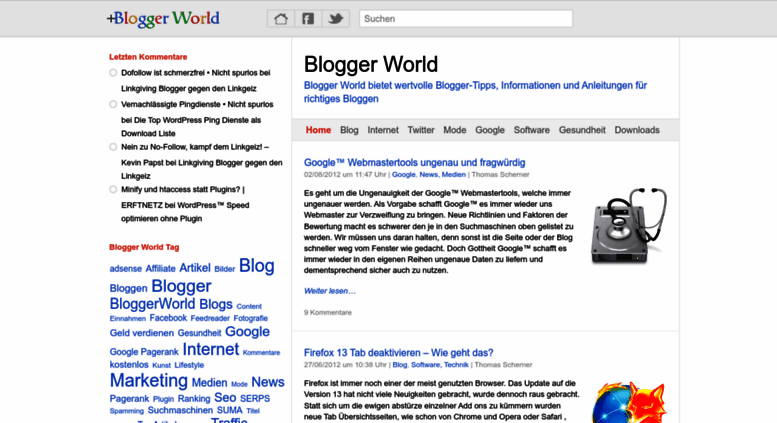Click the Blogger World logo
This screenshot has height=423, width=777.
tap(163, 19)
